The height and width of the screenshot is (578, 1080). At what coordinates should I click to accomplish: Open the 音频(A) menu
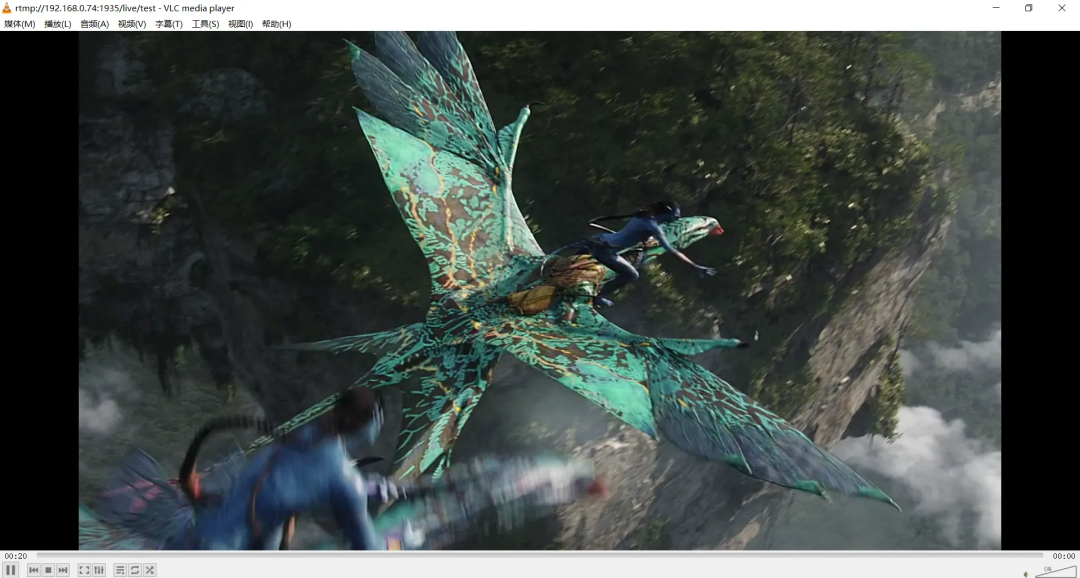[x=94, y=24]
